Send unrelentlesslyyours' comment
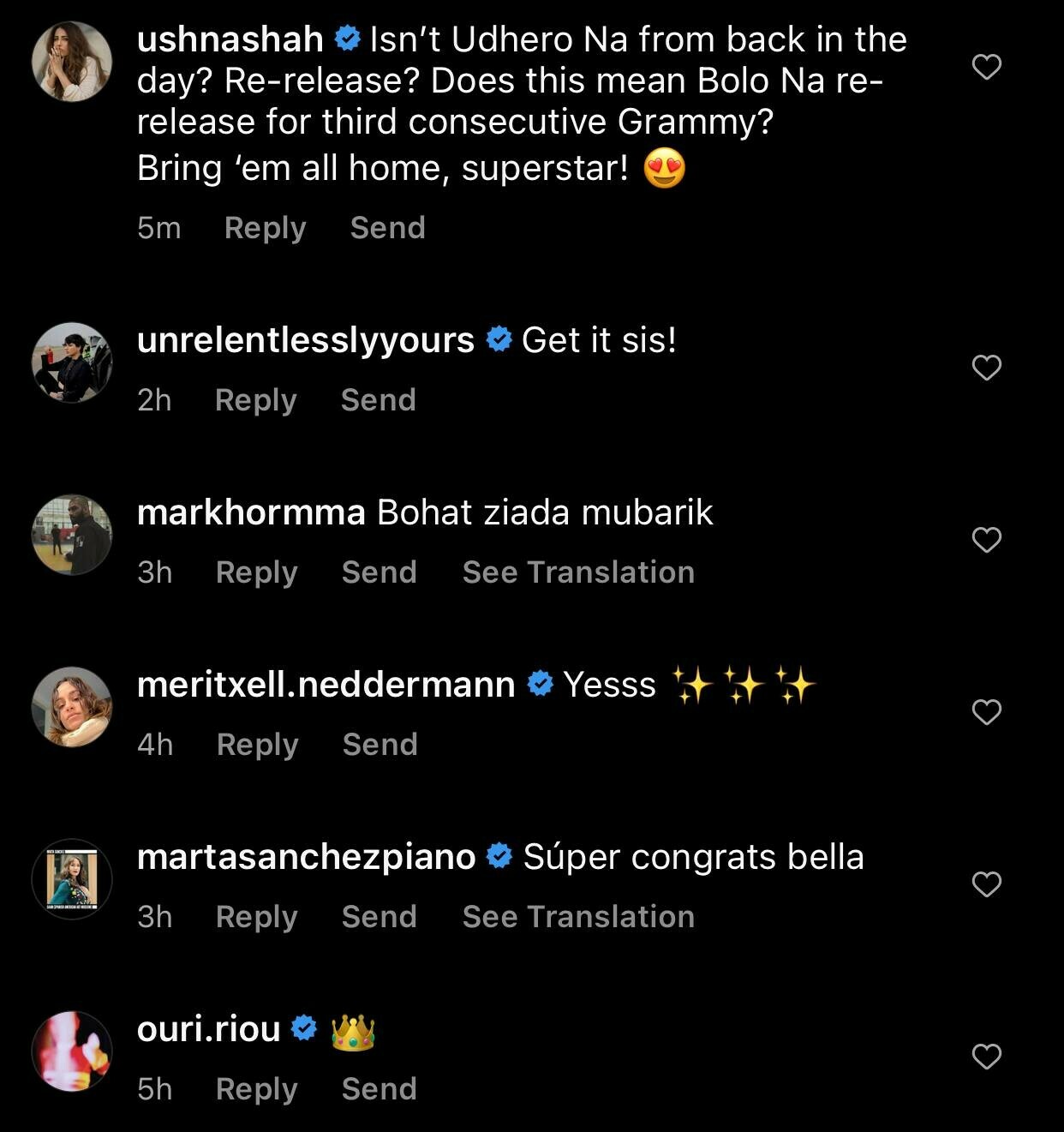This screenshot has width=1064, height=1132. (378, 400)
